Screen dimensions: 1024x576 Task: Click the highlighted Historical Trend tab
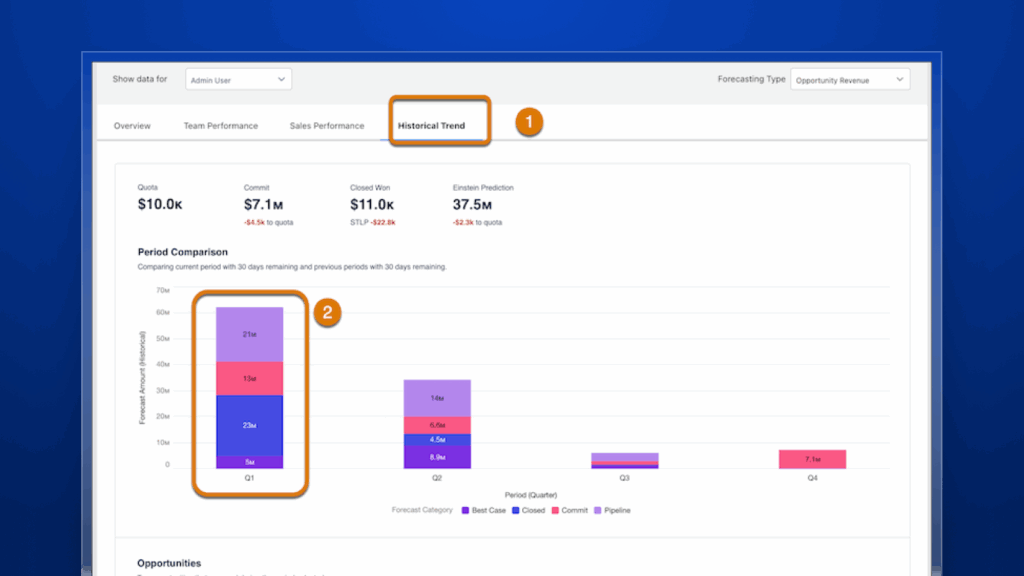coord(436,126)
